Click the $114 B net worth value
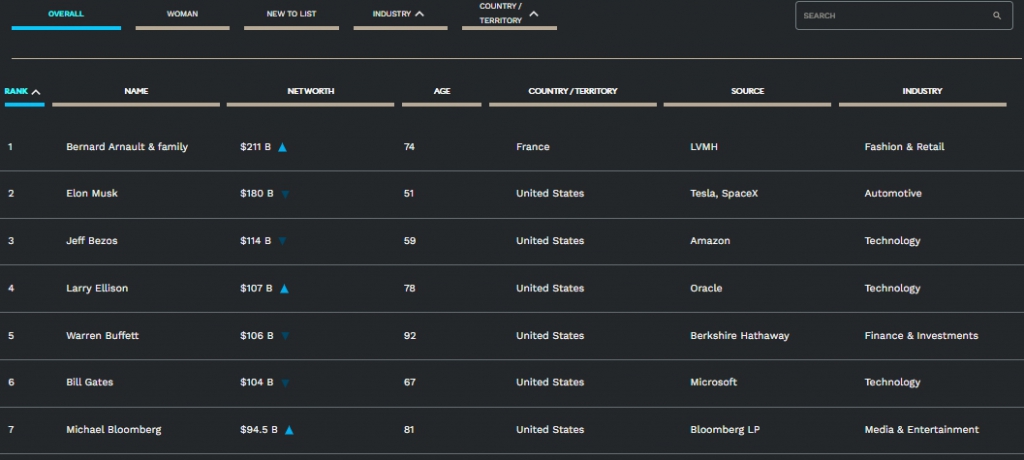This screenshot has height=460, width=1024. [x=255, y=240]
